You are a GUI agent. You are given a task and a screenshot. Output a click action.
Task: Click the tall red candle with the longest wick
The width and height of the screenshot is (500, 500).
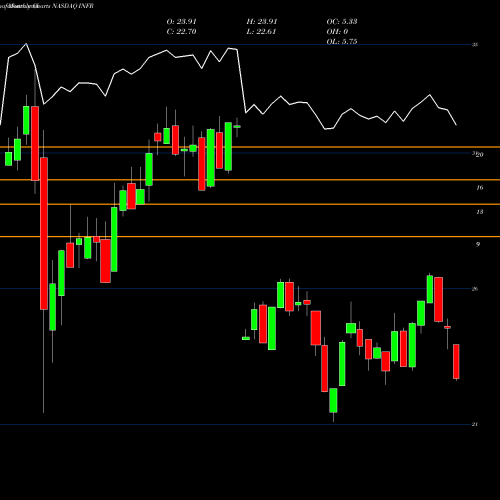44,233
